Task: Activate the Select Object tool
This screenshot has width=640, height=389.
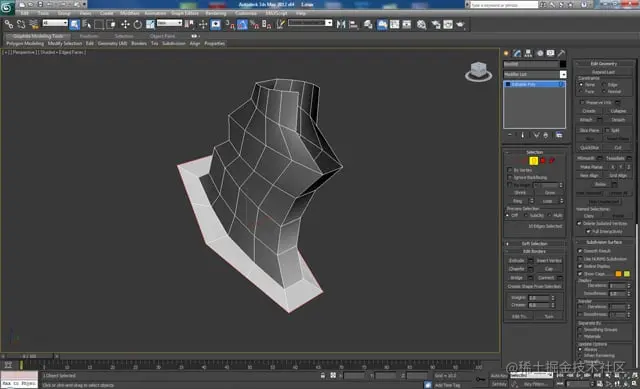Action: [x=75, y=24]
